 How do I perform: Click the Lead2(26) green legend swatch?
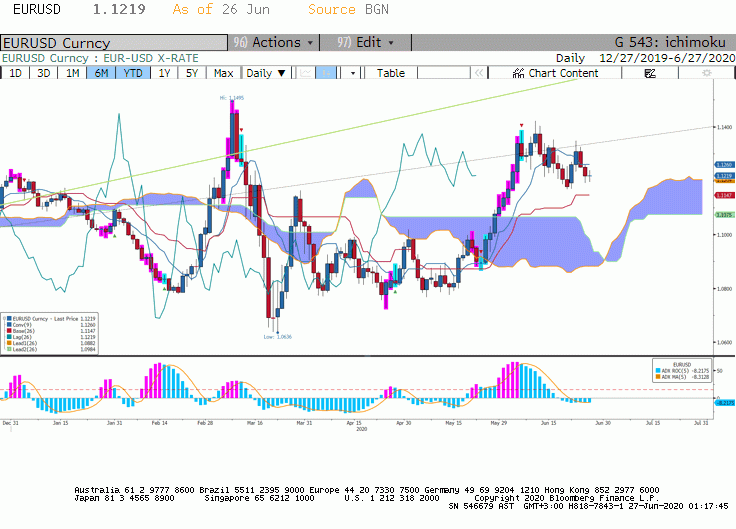(x=9, y=349)
